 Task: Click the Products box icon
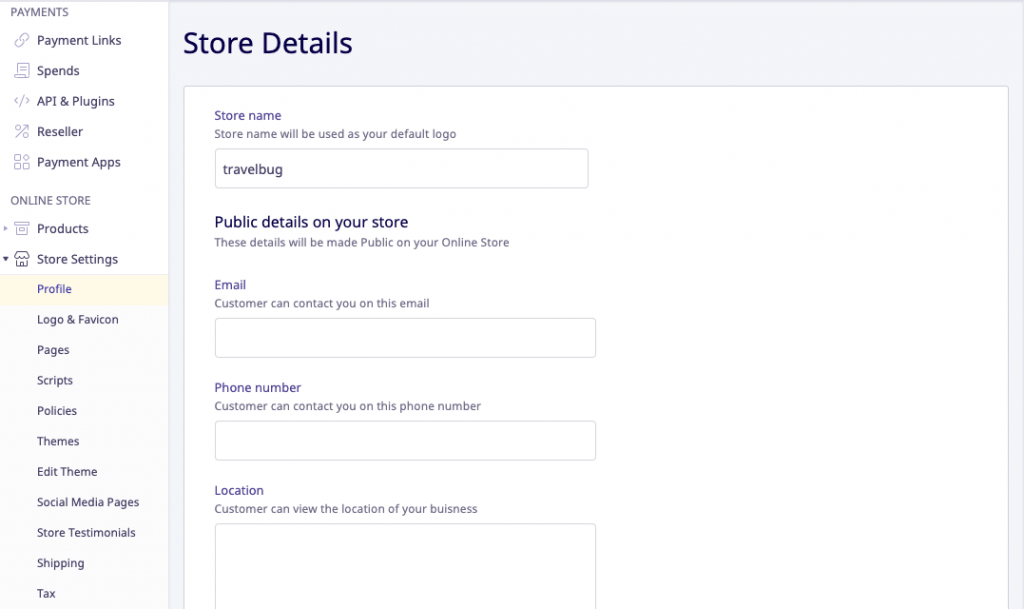(22, 229)
